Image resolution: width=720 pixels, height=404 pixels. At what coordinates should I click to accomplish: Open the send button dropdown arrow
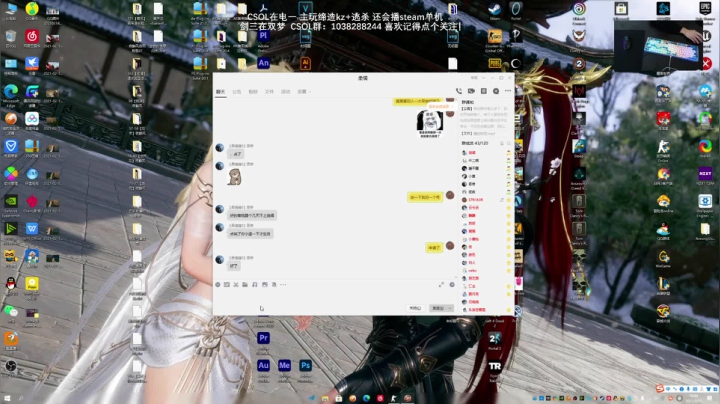point(450,308)
